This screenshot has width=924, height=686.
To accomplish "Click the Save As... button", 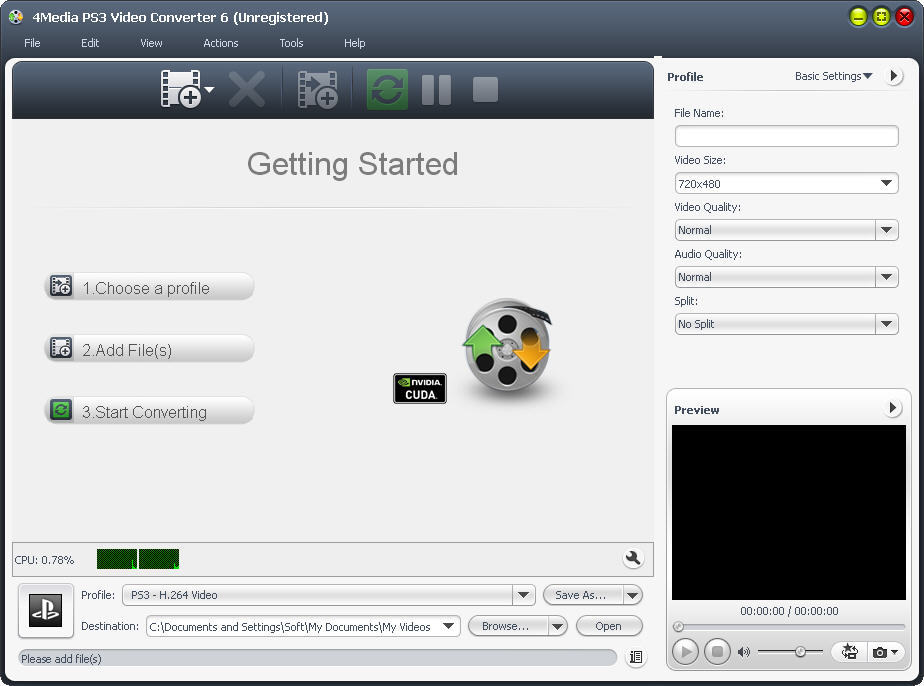I will (582, 595).
